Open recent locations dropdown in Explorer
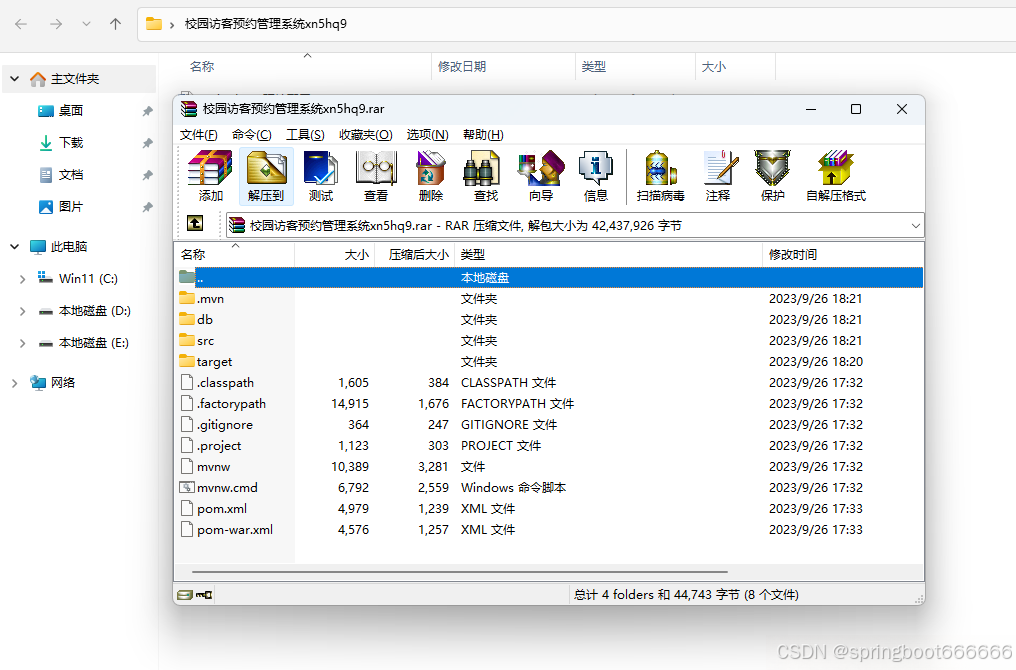The height and width of the screenshot is (670, 1016). 86,24
